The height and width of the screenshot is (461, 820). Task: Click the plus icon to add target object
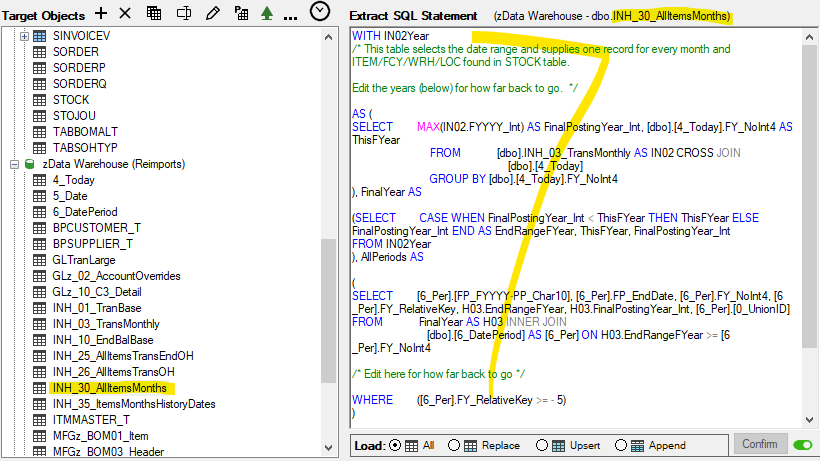(x=100, y=13)
